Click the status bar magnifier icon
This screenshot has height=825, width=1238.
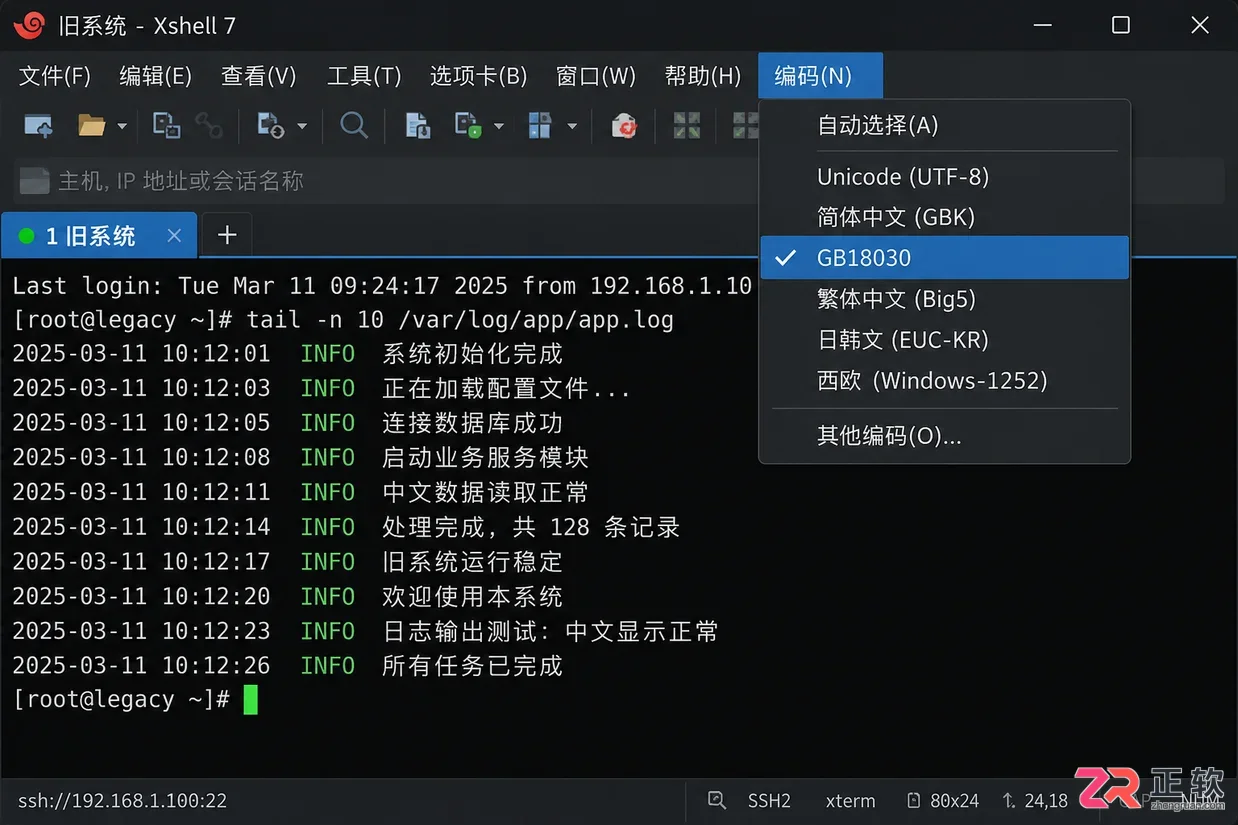(x=716, y=800)
